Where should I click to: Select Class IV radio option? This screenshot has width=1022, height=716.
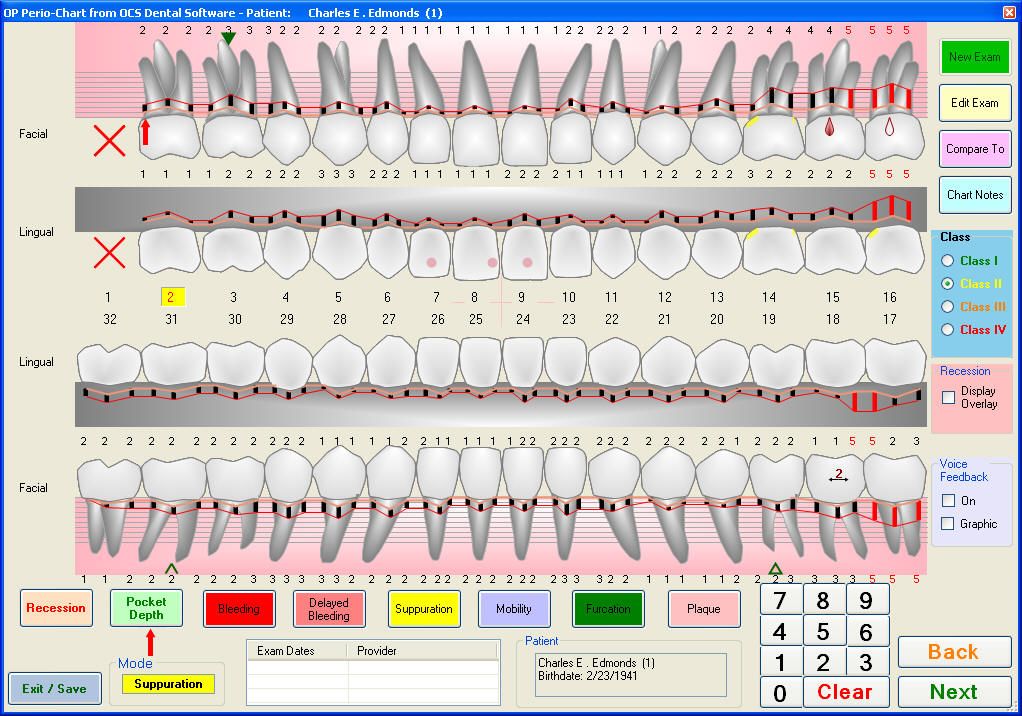point(948,330)
